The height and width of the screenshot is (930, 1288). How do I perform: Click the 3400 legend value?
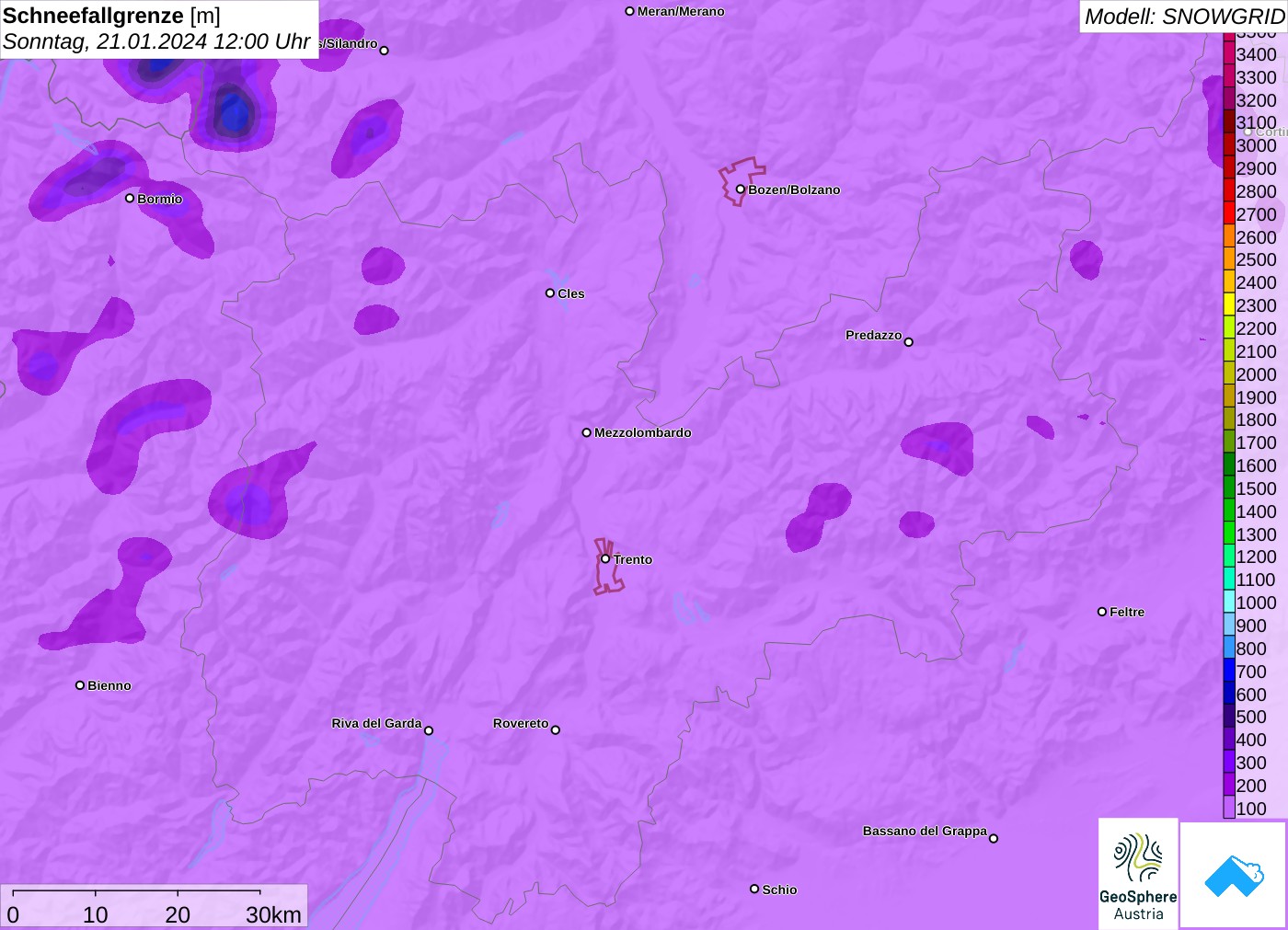coord(1256,54)
